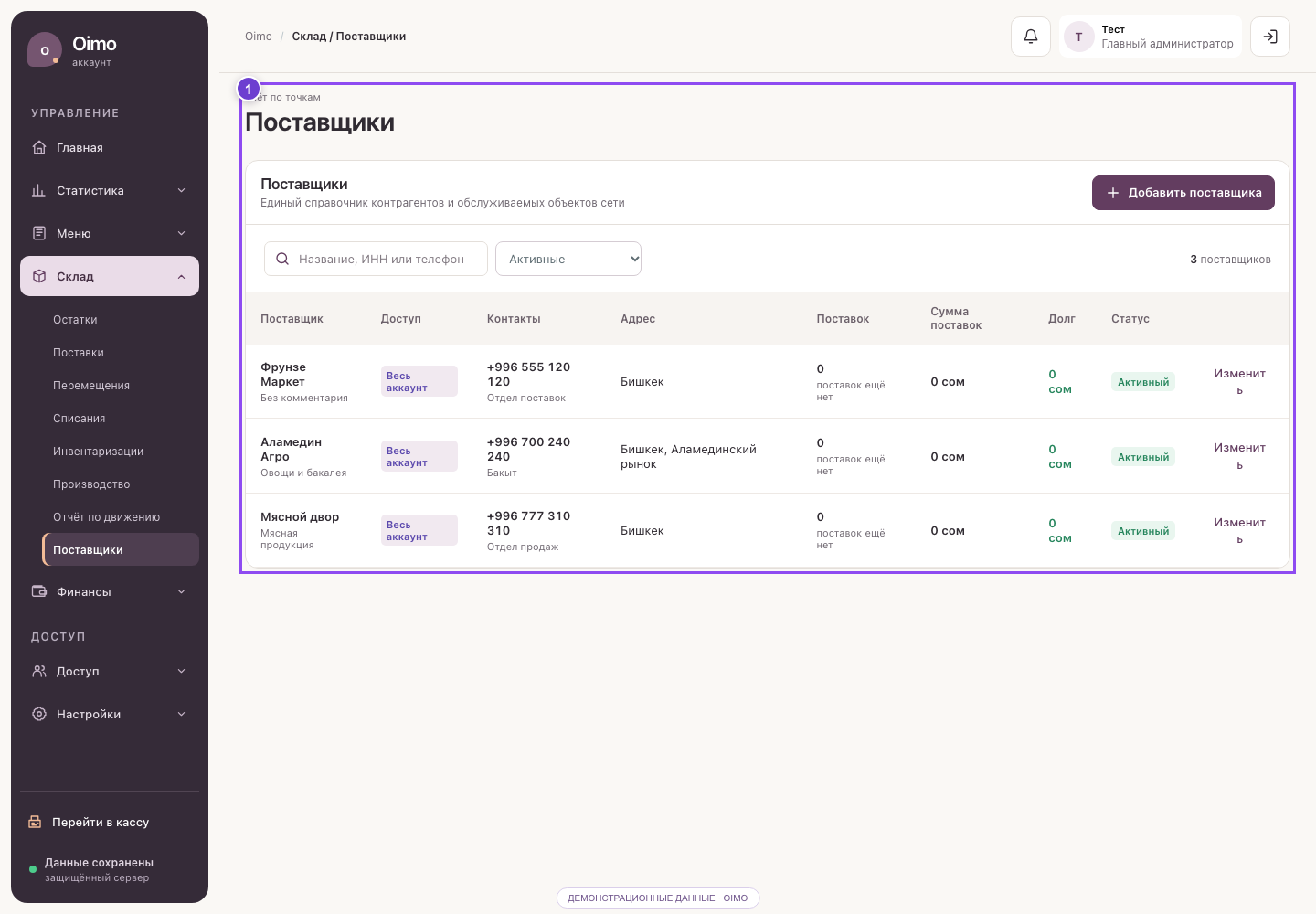This screenshot has height=914, width=1316.
Task: Open Главная via home icon
Action: tap(39, 147)
